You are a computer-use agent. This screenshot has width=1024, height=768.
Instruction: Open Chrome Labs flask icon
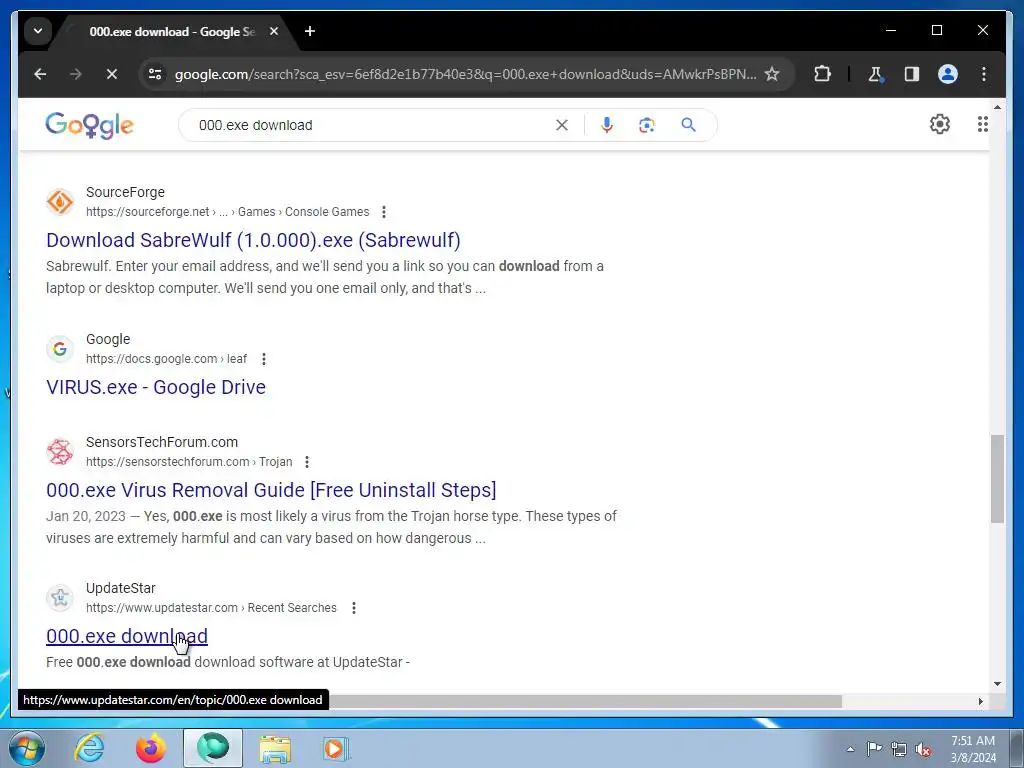[875, 74]
